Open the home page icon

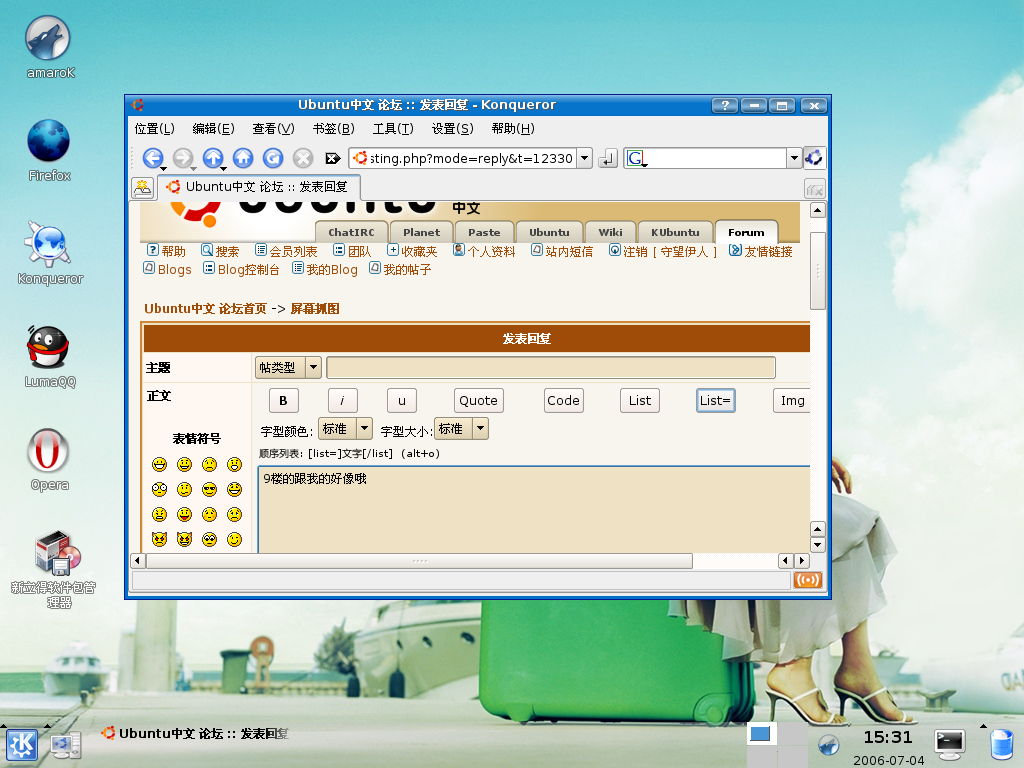click(x=243, y=158)
